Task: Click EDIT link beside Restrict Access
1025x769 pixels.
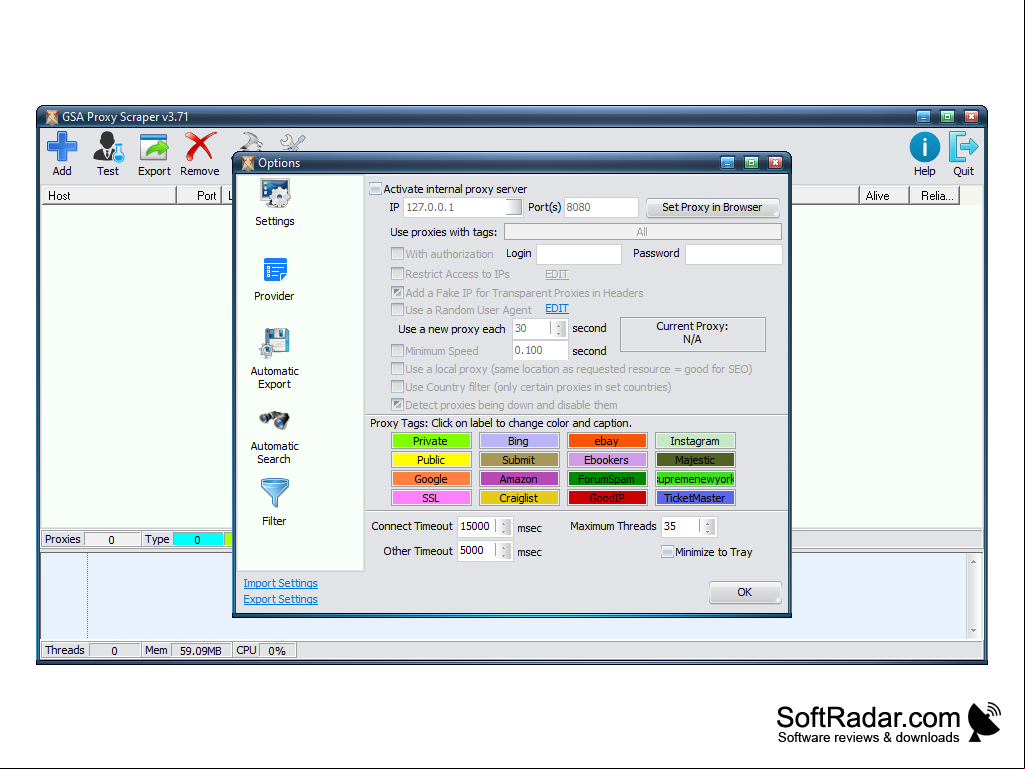Action: click(x=557, y=274)
